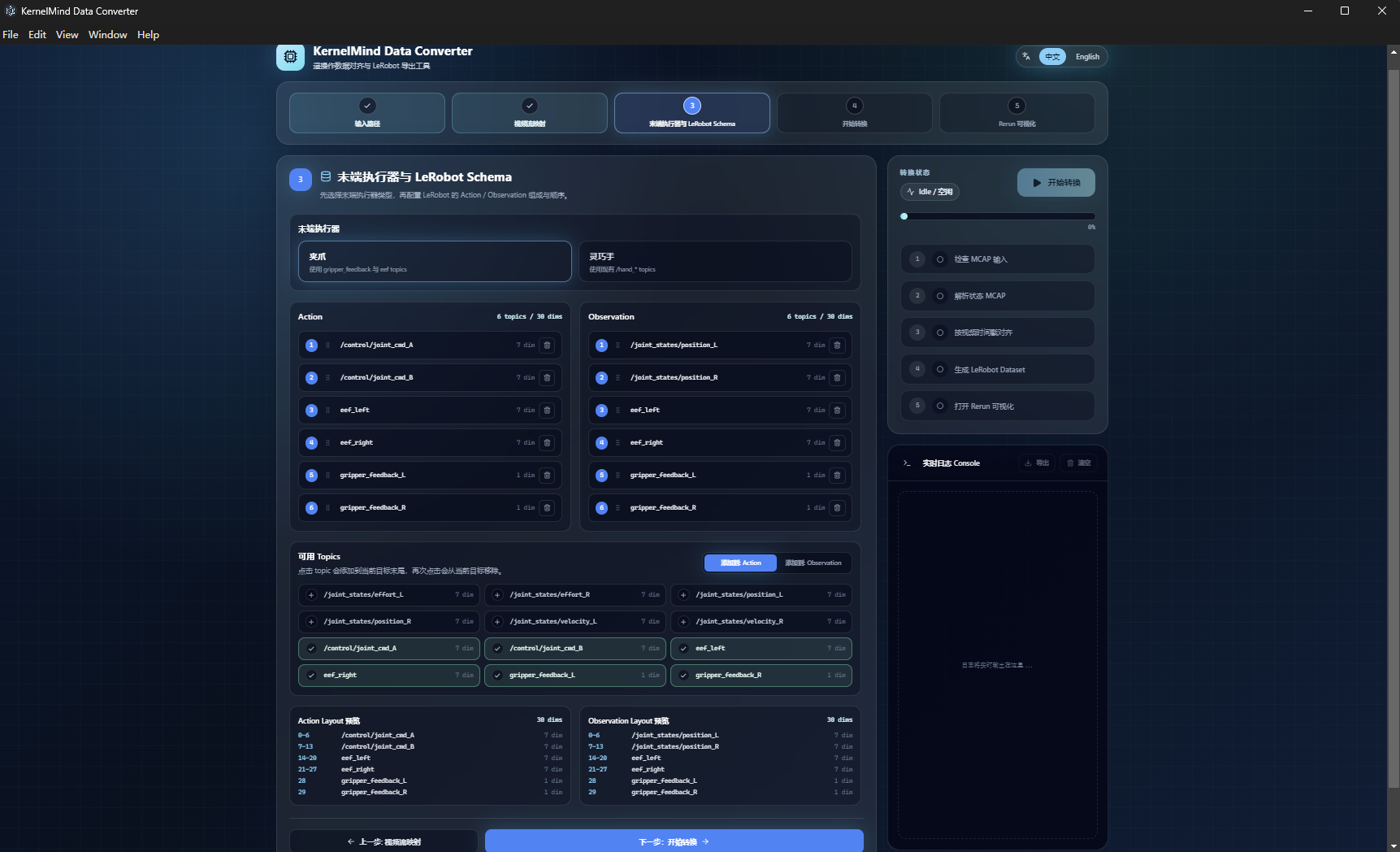Click the KernelMind chip logo icon

pos(290,57)
